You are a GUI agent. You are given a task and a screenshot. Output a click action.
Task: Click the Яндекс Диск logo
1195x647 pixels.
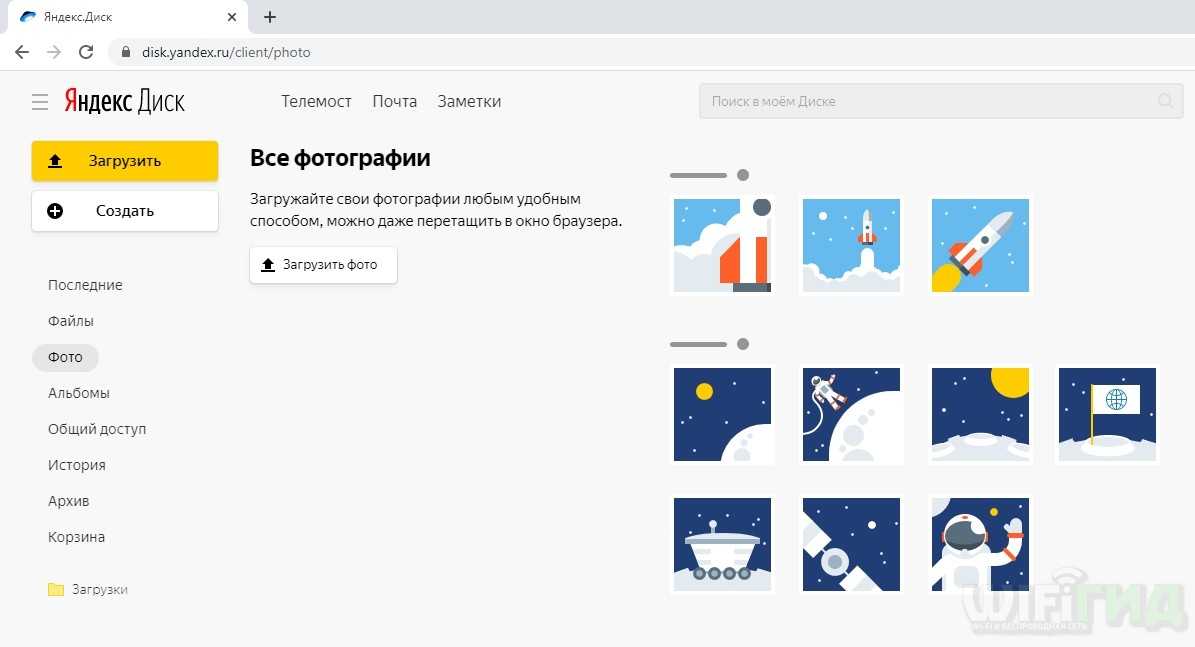tap(125, 101)
